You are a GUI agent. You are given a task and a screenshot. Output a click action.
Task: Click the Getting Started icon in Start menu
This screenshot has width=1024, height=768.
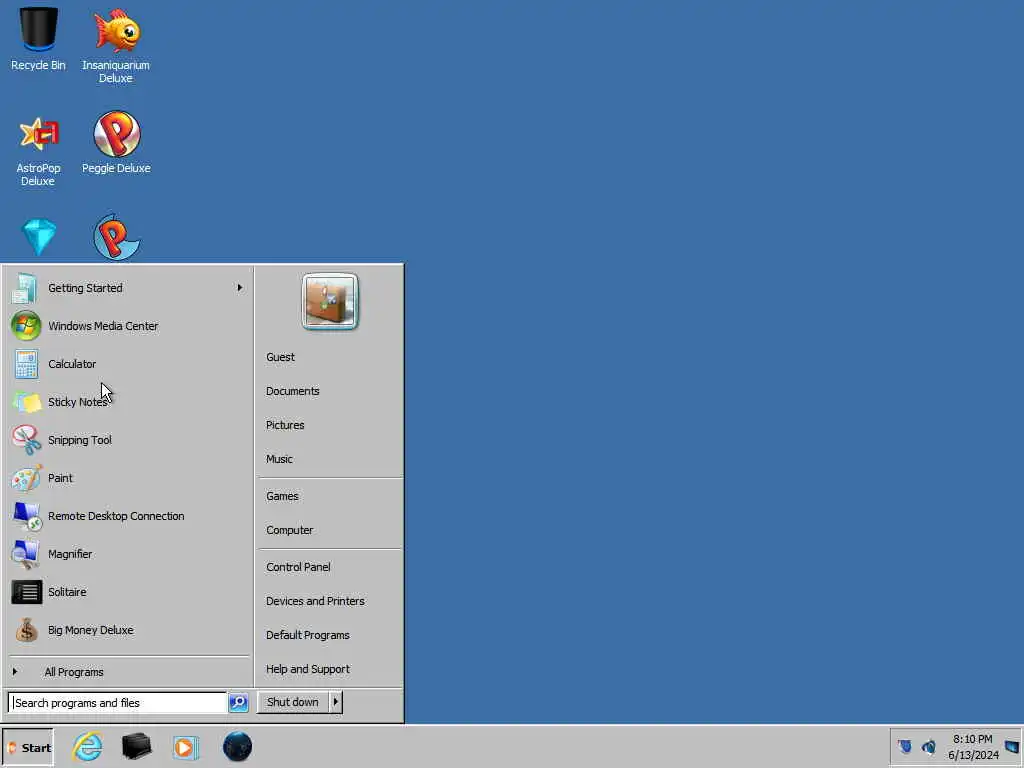tap(25, 288)
